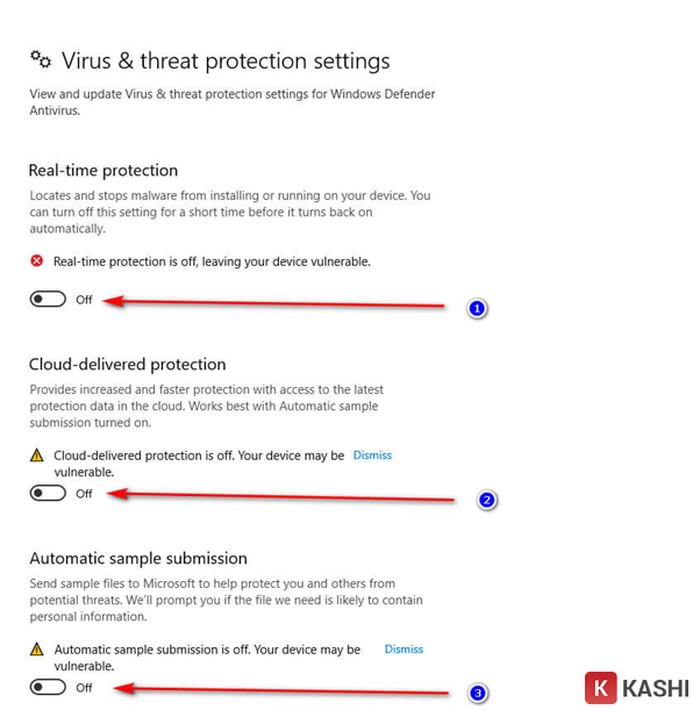Dismiss the Automatic sample submission warning
Image resolution: width=700 pixels, height=710 pixels.
coord(403,649)
